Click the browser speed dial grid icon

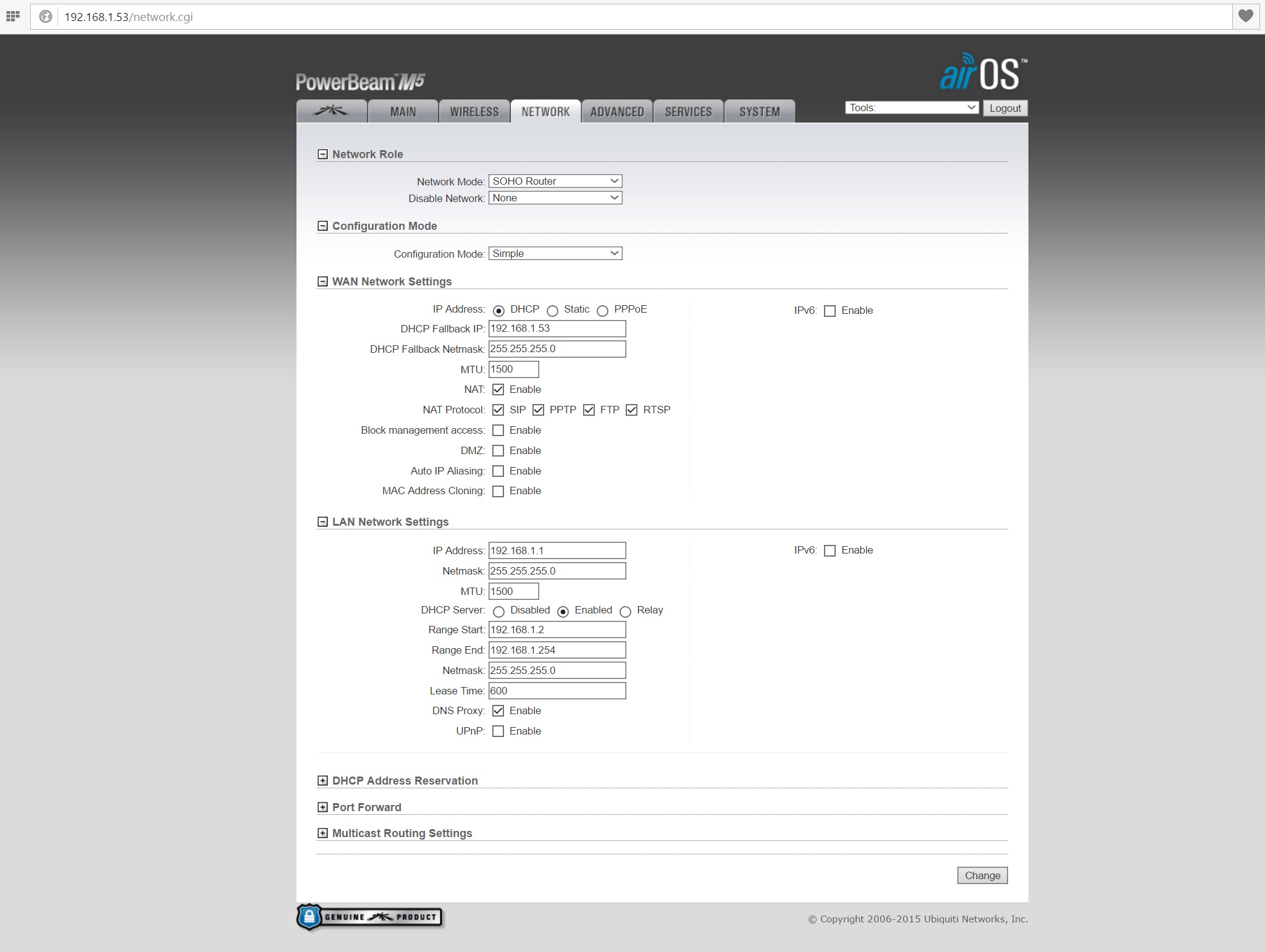(x=12, y=17)
